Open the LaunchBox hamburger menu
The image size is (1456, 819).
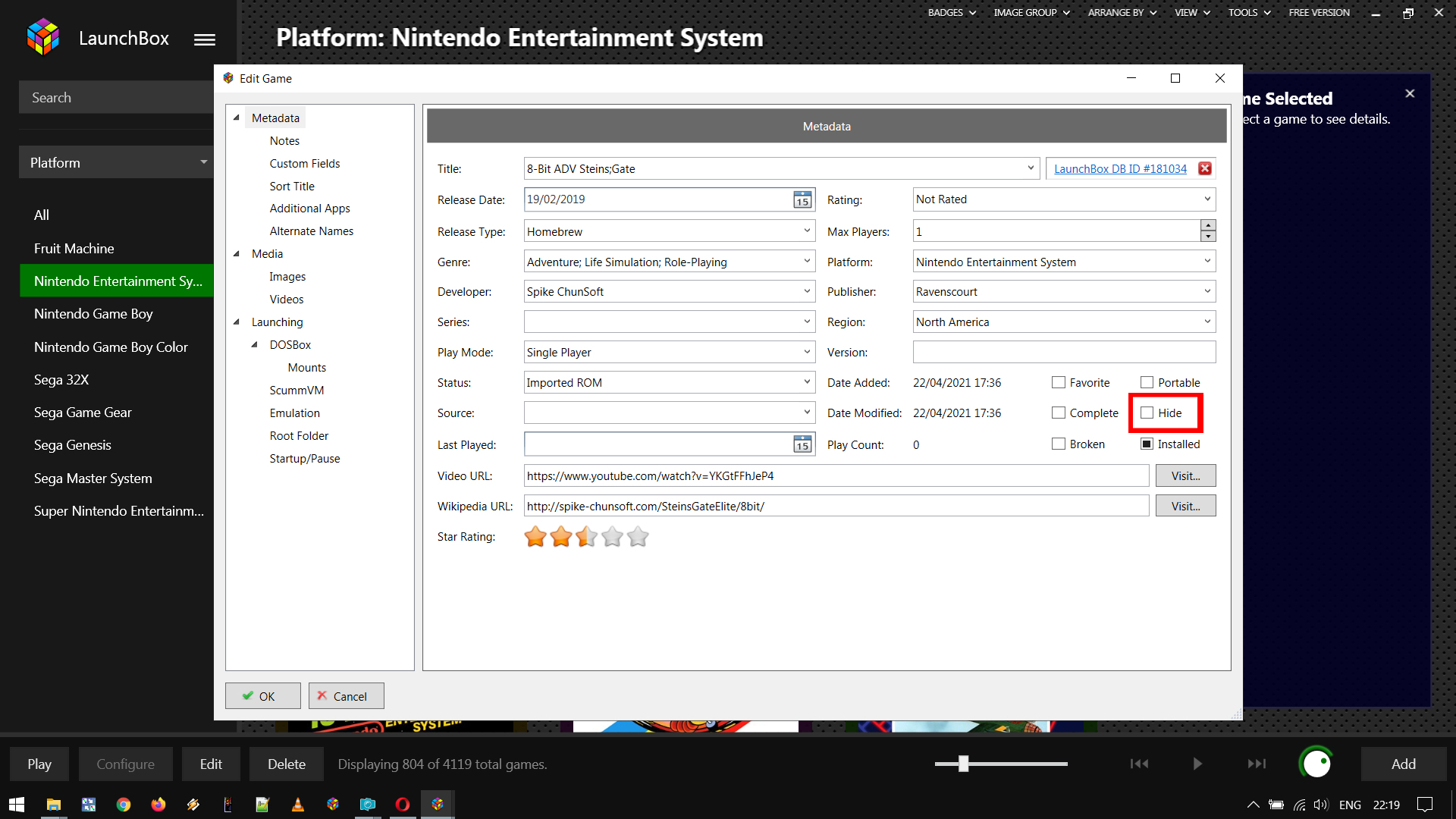point(204,39)
